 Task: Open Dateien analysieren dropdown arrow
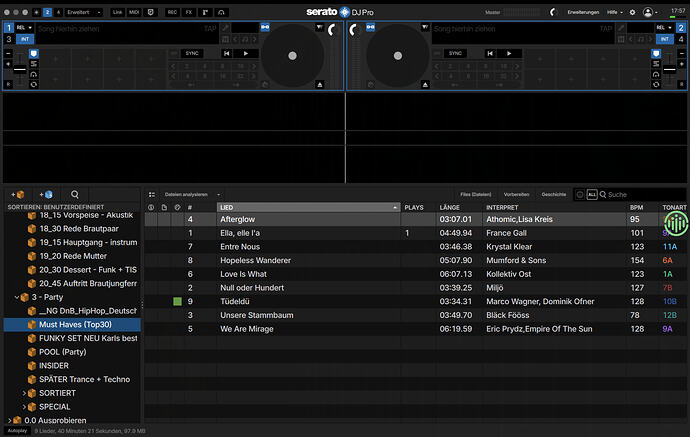tap(218, 195)
